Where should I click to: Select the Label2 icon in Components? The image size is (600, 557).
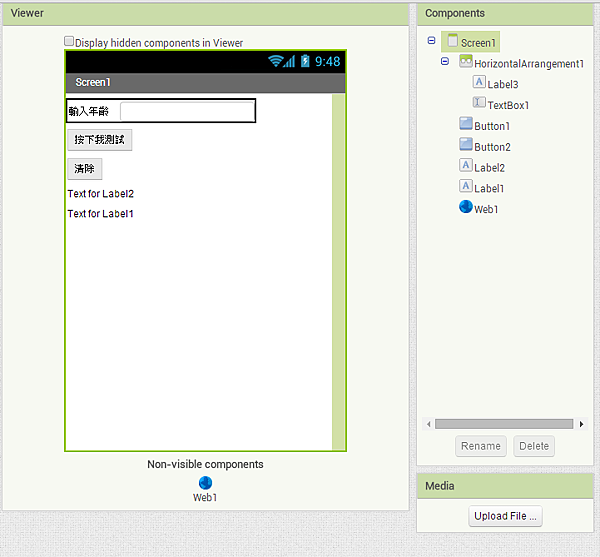click(466, 165)
